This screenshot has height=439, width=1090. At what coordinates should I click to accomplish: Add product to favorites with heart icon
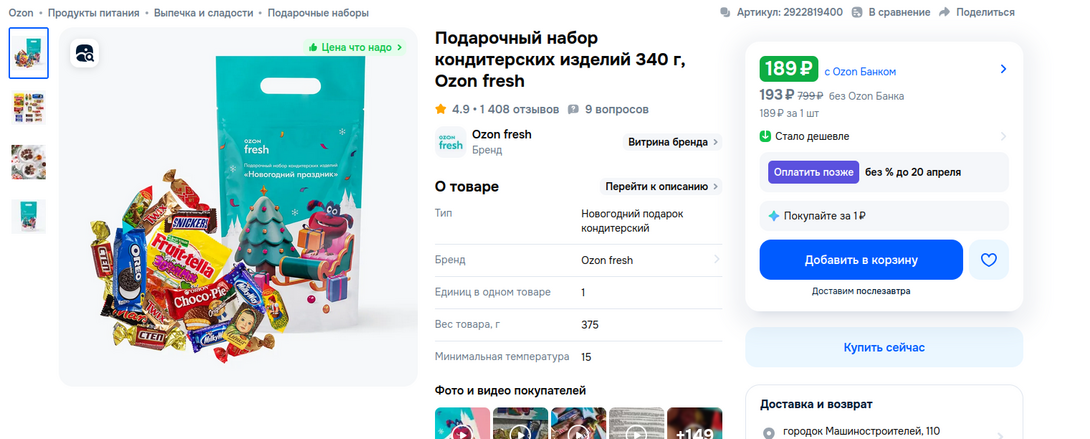coord(989,260)
